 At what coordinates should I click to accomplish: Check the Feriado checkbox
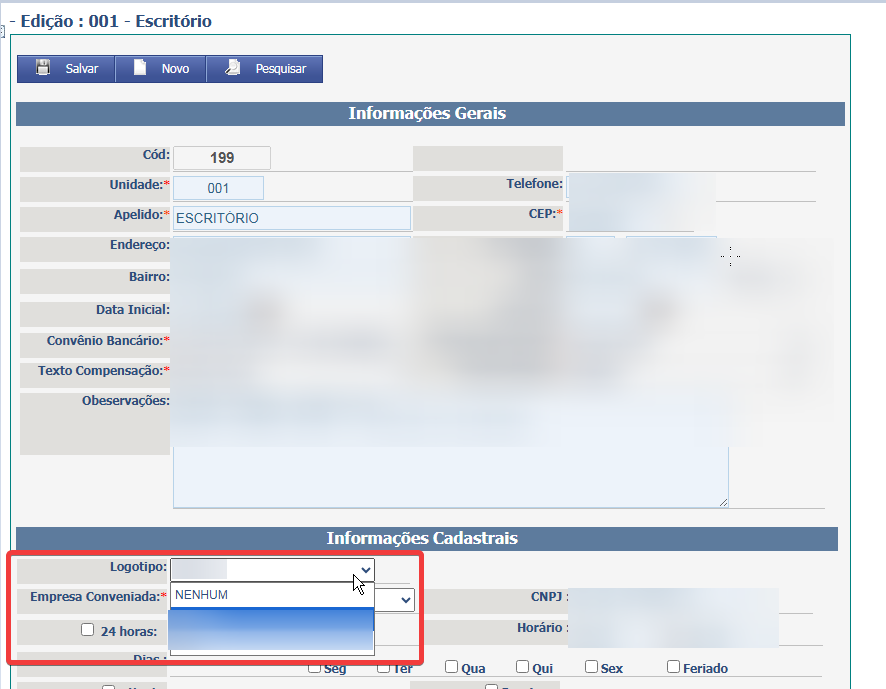673,667
